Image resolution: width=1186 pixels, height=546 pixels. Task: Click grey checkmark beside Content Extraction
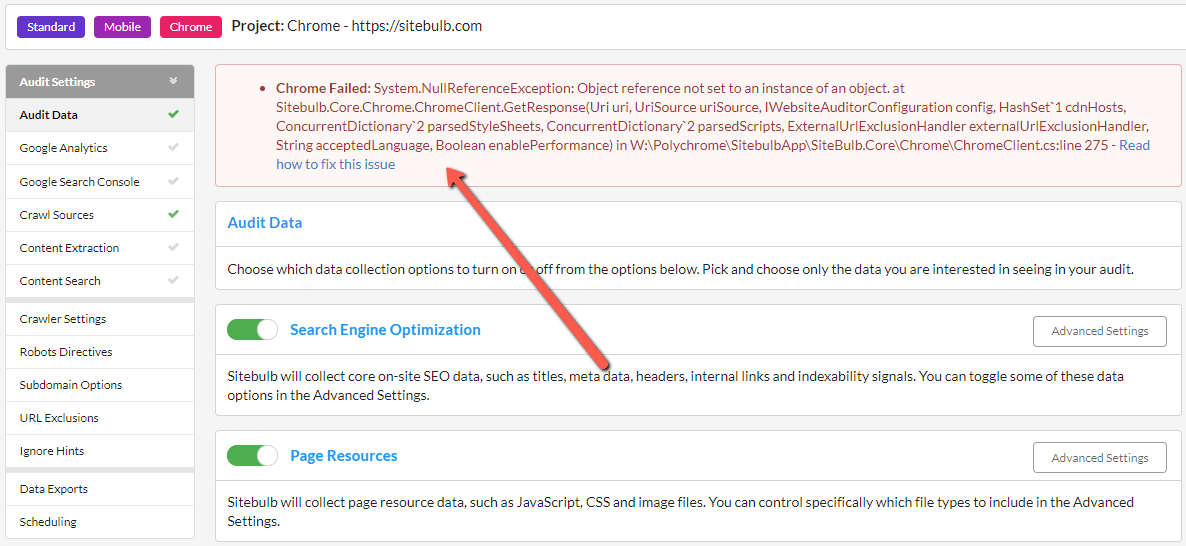(173, 247)
